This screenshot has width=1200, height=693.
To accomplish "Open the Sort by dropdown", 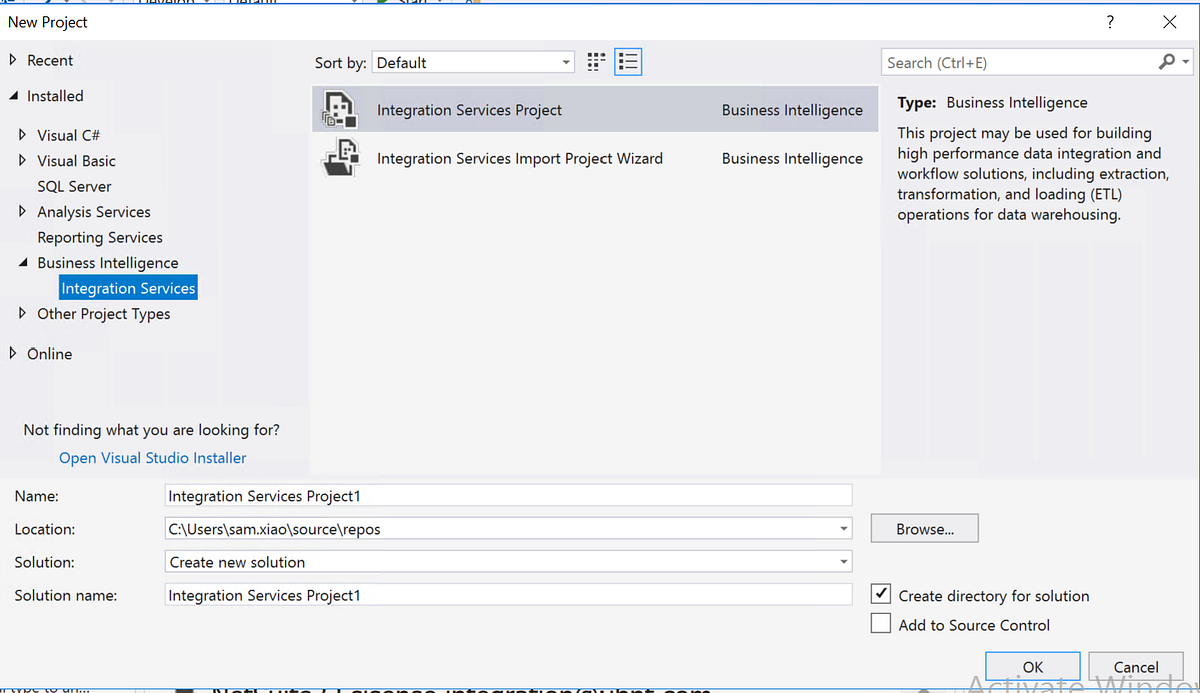I will click(x=565, y=61).
